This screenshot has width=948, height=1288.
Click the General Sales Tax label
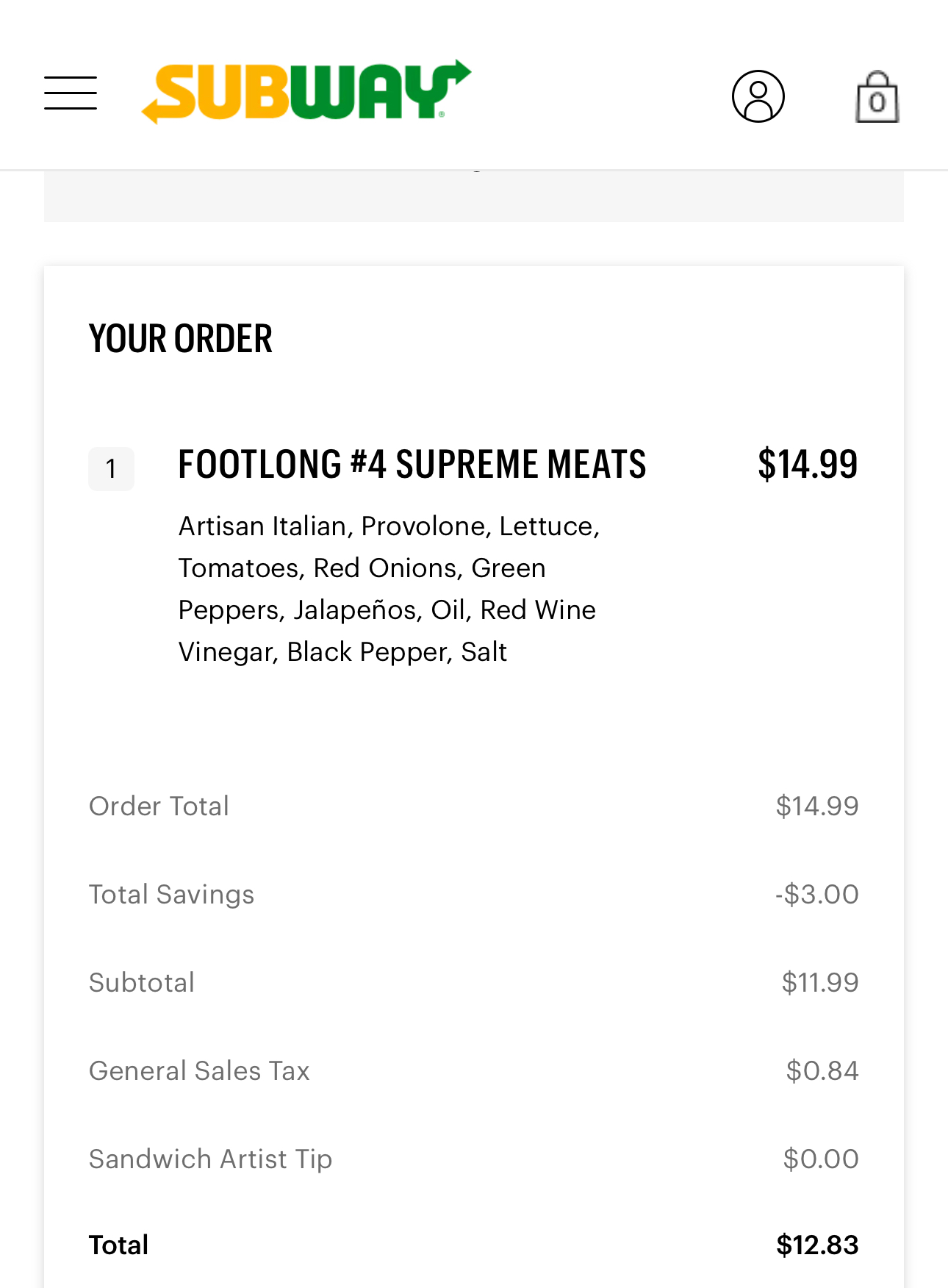click(x=199, y=1071)
